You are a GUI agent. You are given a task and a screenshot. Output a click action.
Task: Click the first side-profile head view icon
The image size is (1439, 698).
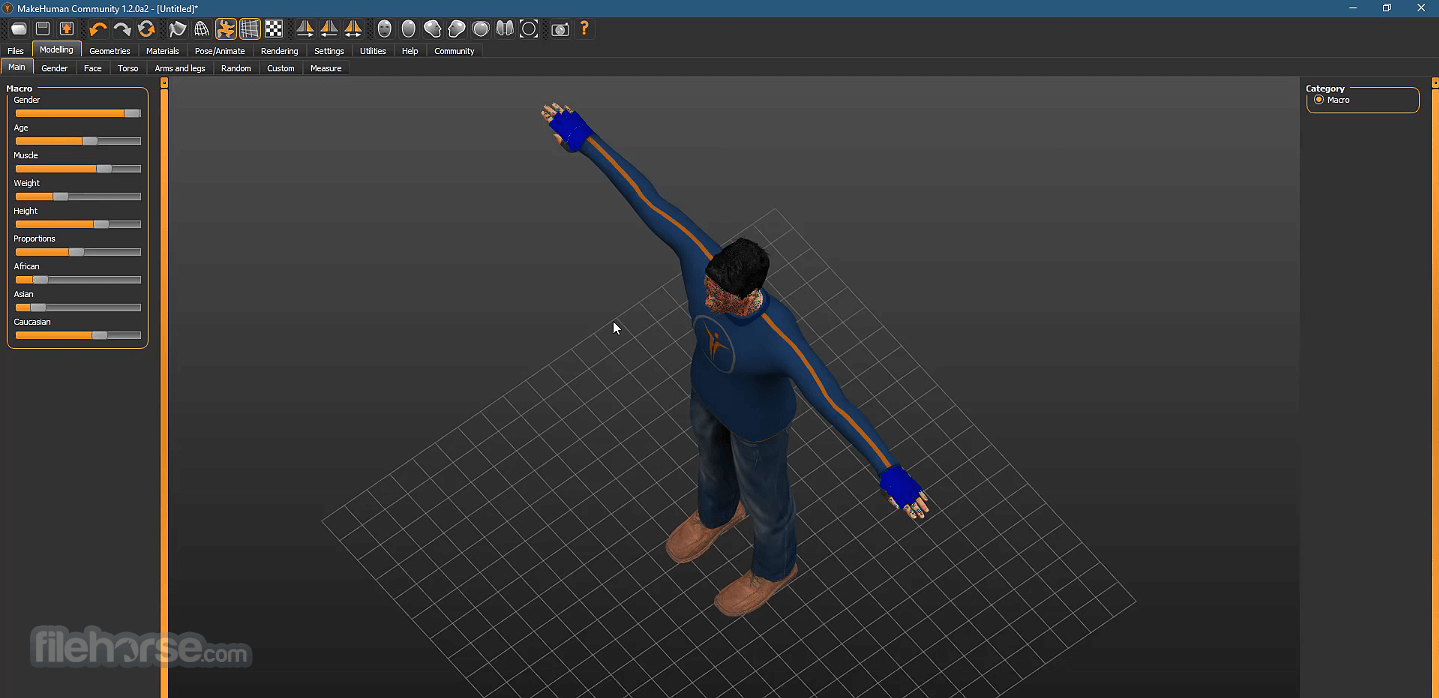433,29
